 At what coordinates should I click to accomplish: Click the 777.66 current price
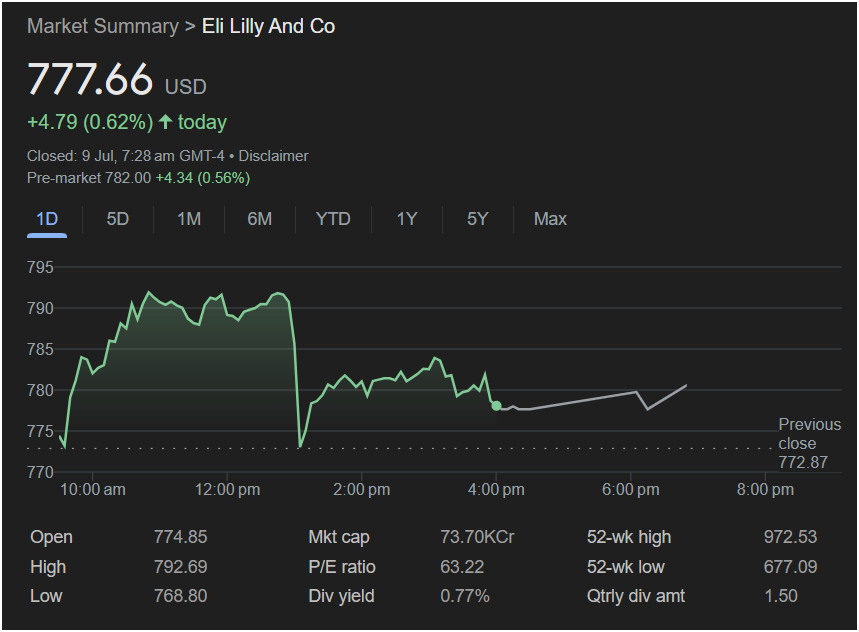(x=90, y=79)
